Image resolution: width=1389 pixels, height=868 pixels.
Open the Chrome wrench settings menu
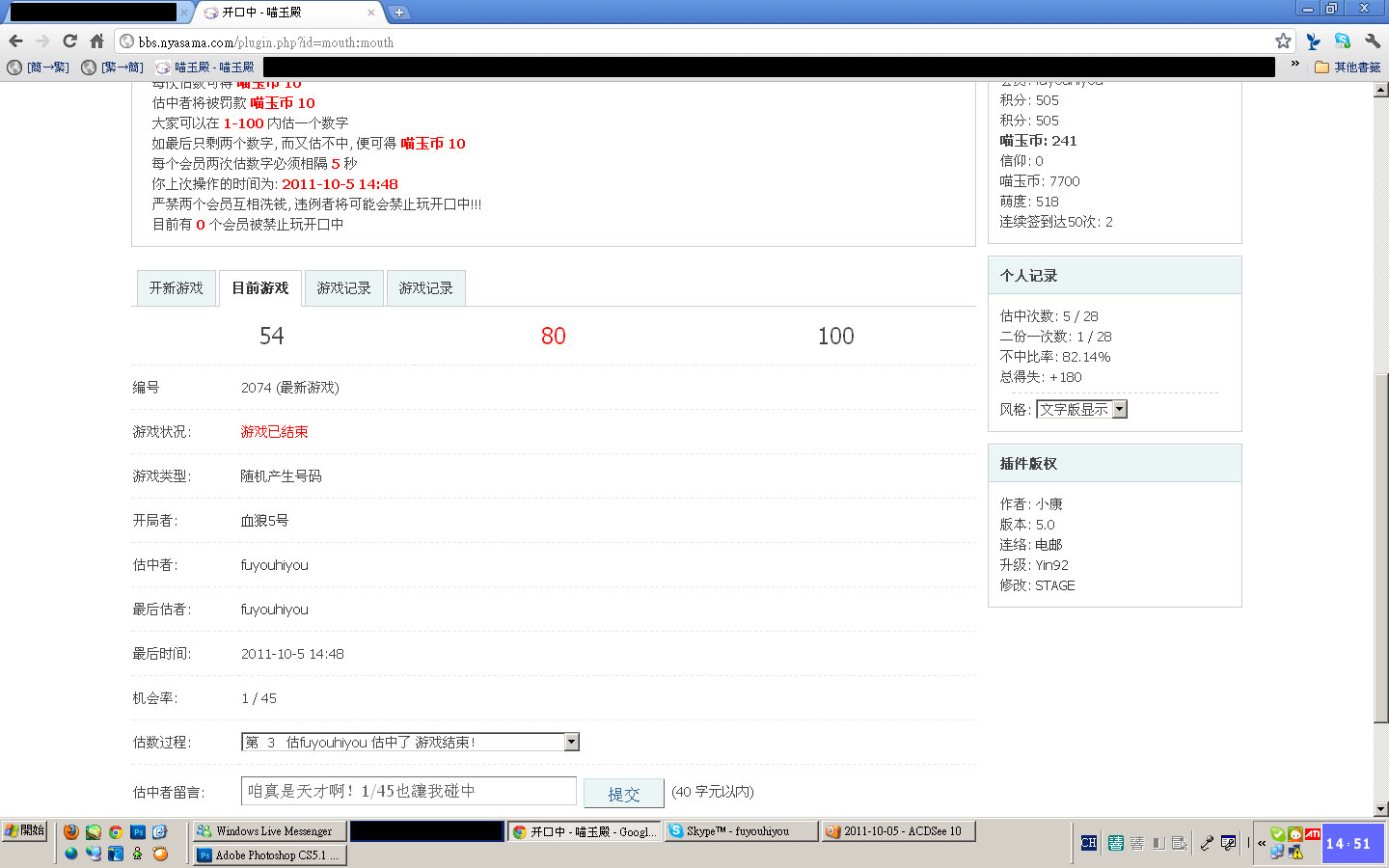coord(1372,41)
